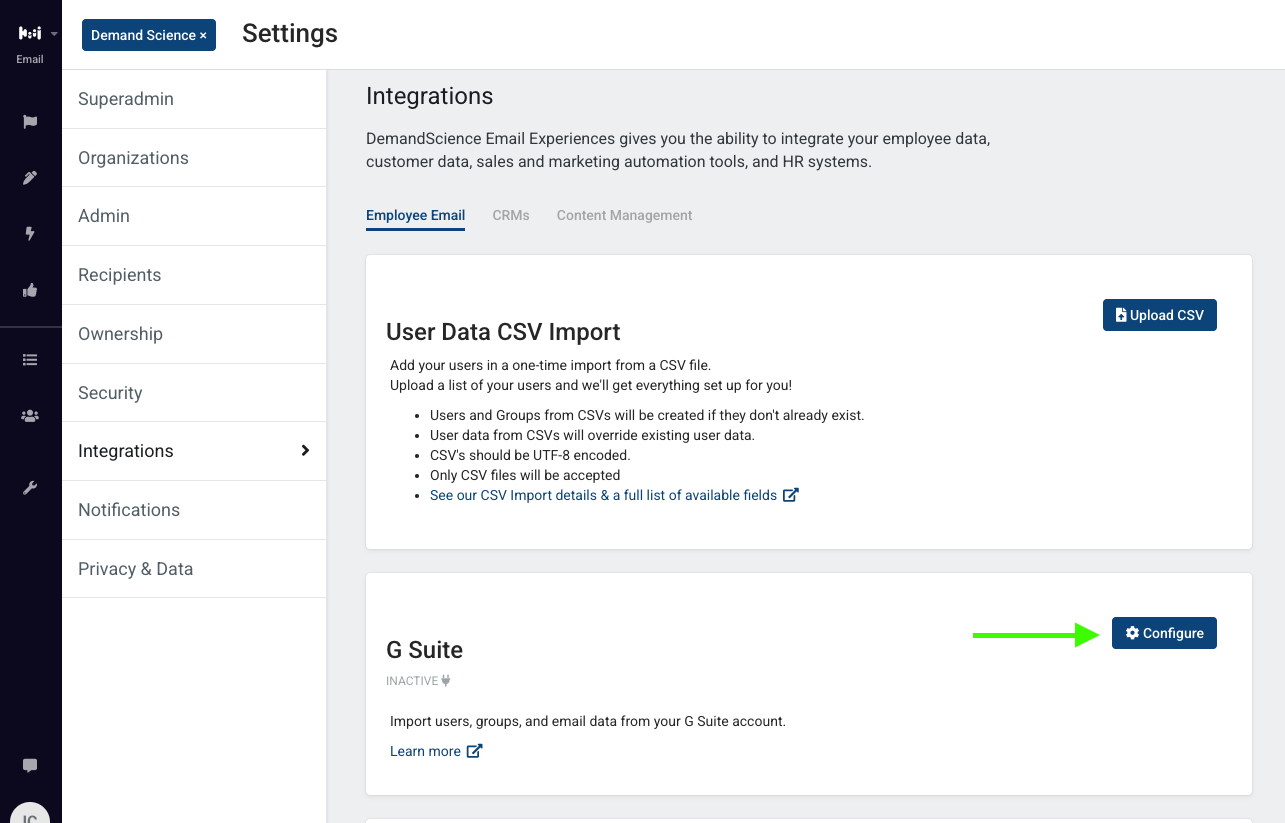Click the flag icon in left sidebar
The width and height of the screenshot is (1285, 823).
tap(30, 122)
